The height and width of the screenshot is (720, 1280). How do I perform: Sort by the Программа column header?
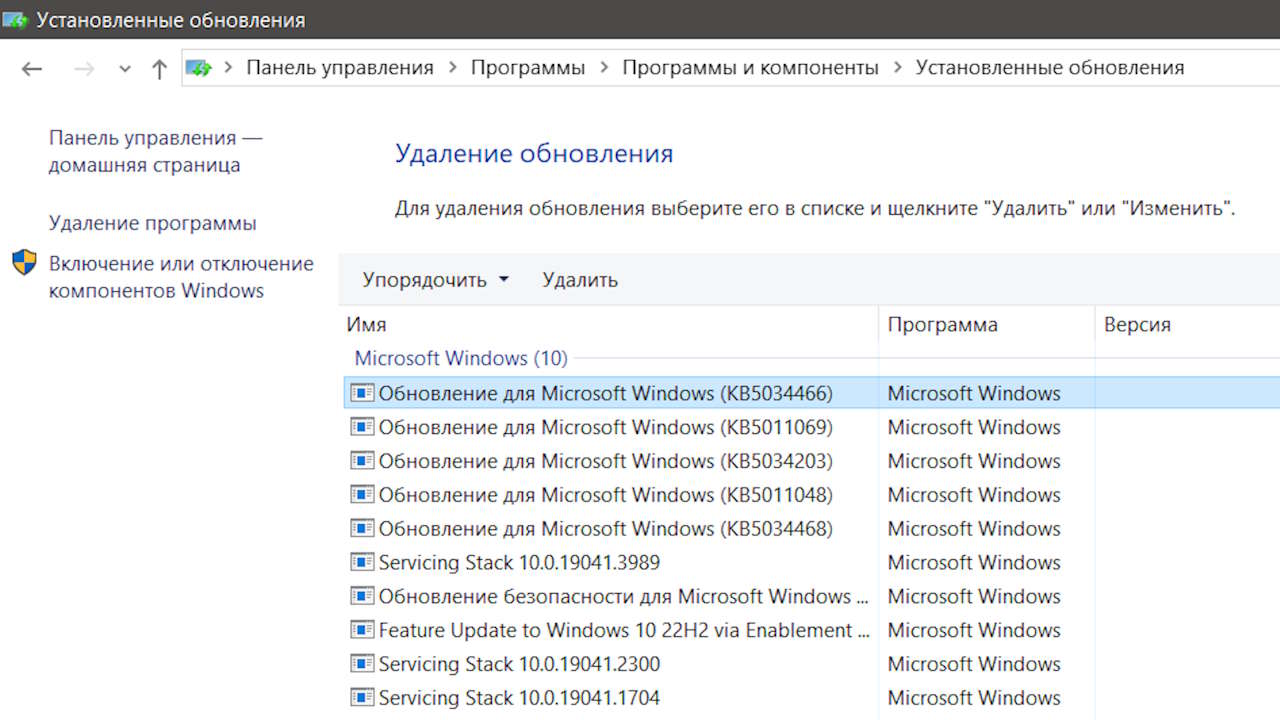click(987, 325)
